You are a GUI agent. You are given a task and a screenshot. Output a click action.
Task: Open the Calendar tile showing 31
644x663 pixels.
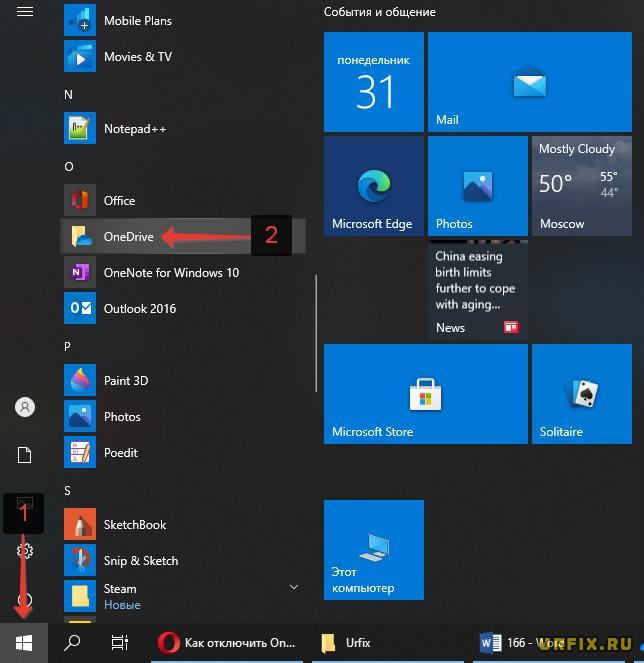tap(374, 82)
